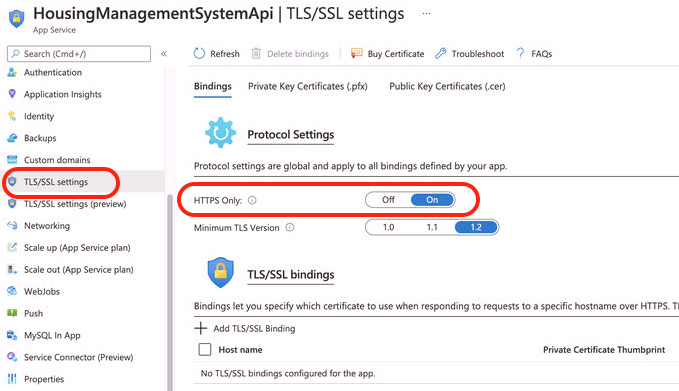The height and width of the screenshot is (391, 679).
Task: Click the App Service shield icon in header
Action: [x=16, y=19]
